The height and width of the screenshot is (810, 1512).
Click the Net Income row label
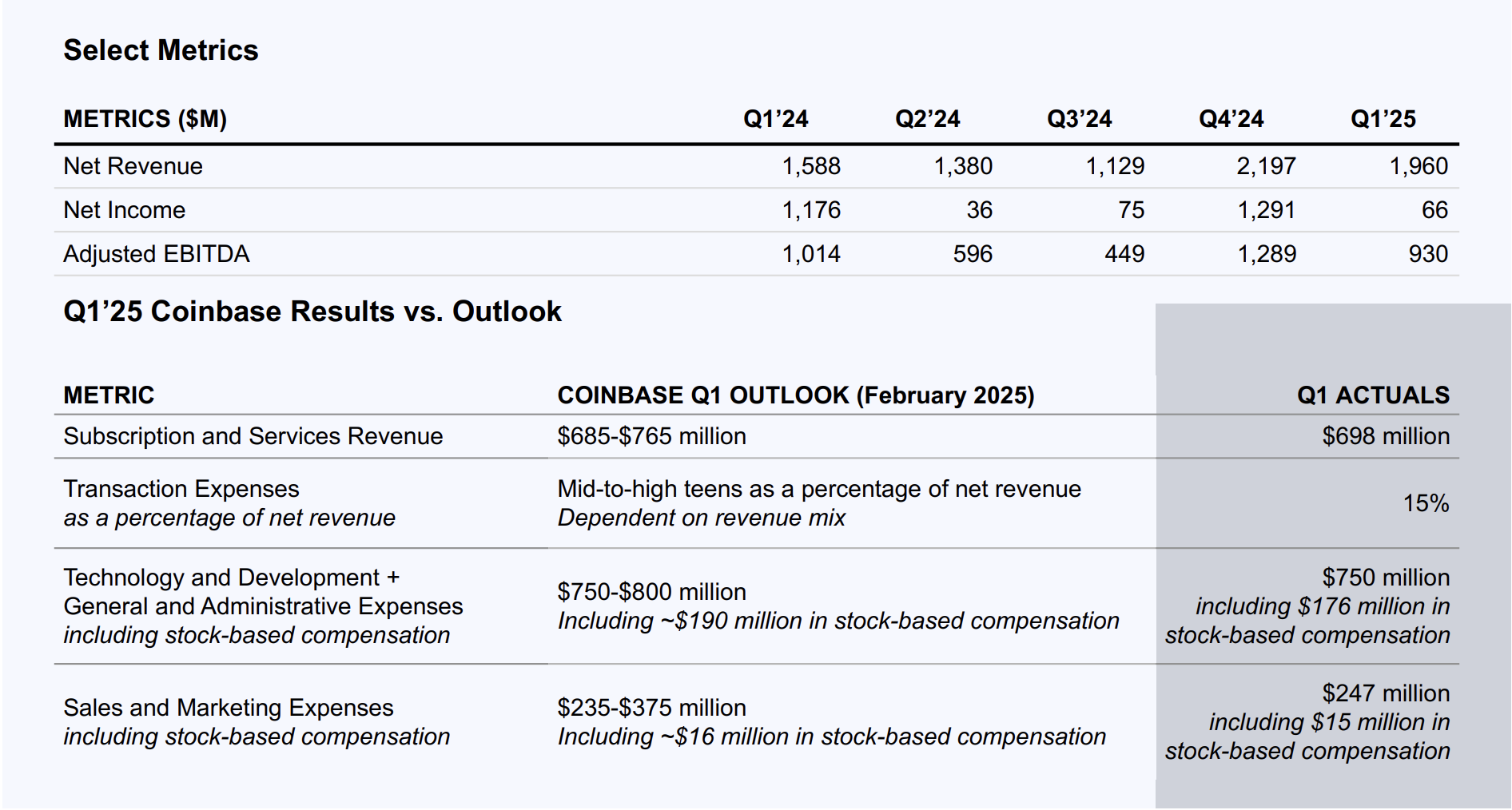[124, 210]
